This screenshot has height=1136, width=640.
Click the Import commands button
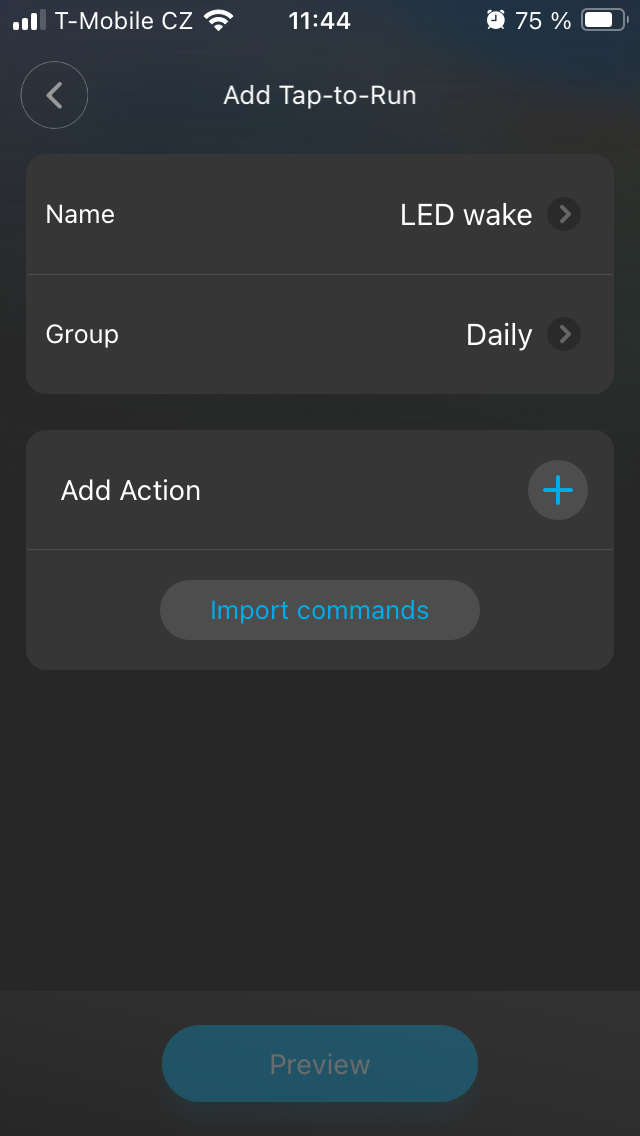click(320, 610)
